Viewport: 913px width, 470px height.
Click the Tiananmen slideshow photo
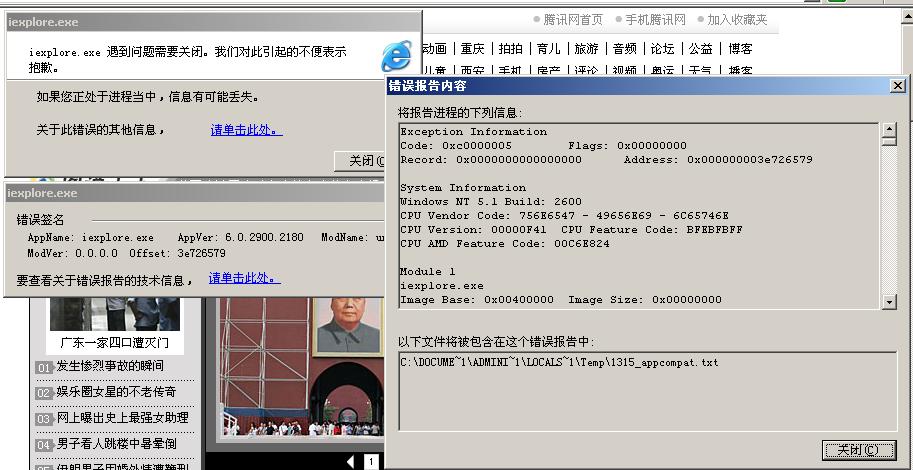[300, 367]
